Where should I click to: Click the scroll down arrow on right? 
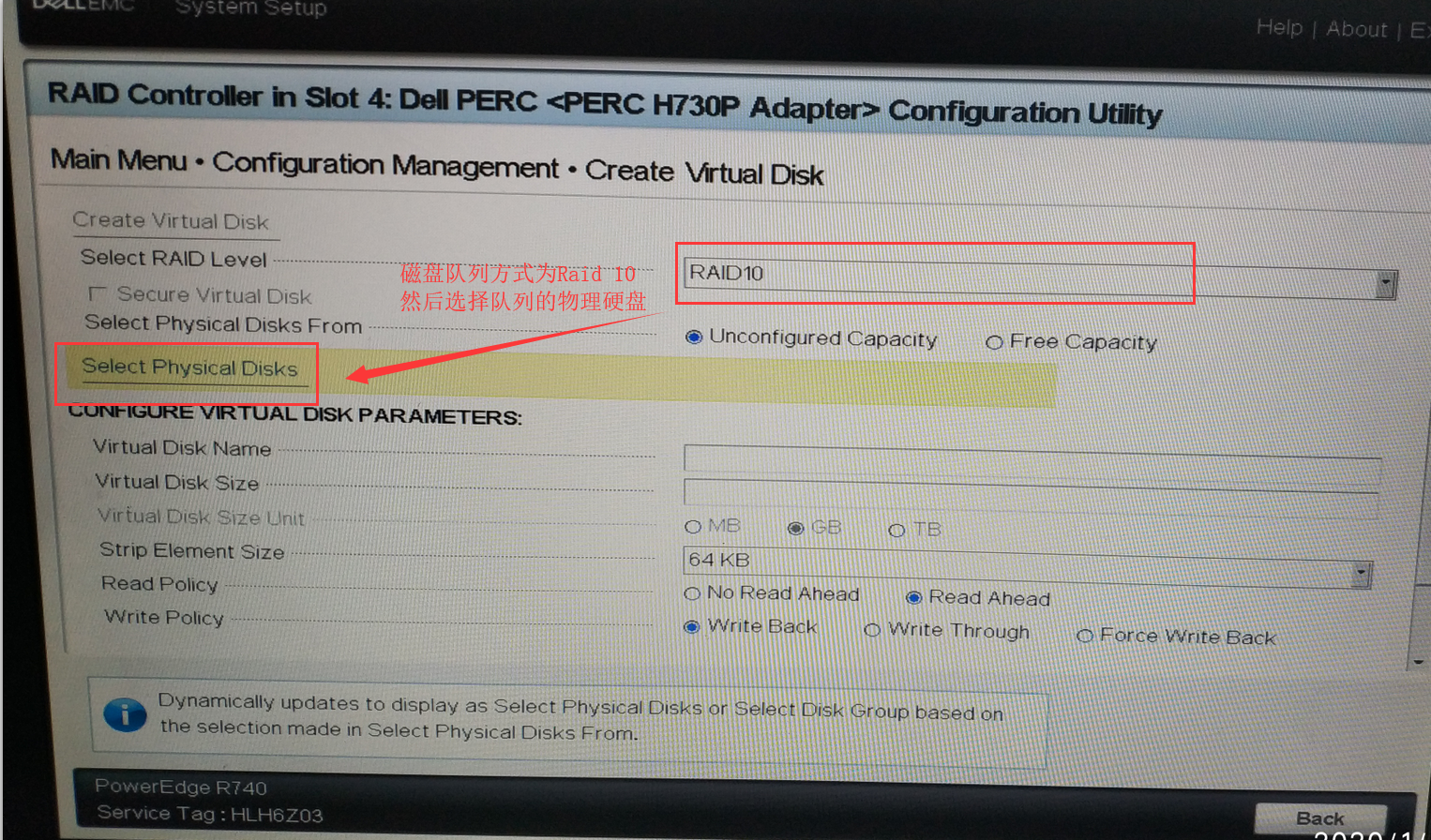coord(1418,662)
